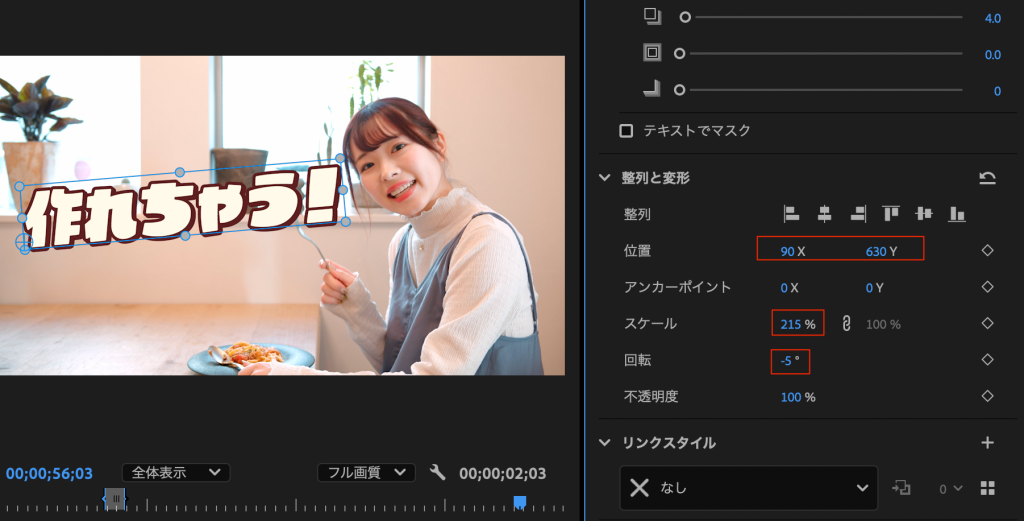Click the スケール 215 % value field
This screenshot has height=521, width=1024.
click(x=791, y=324)
